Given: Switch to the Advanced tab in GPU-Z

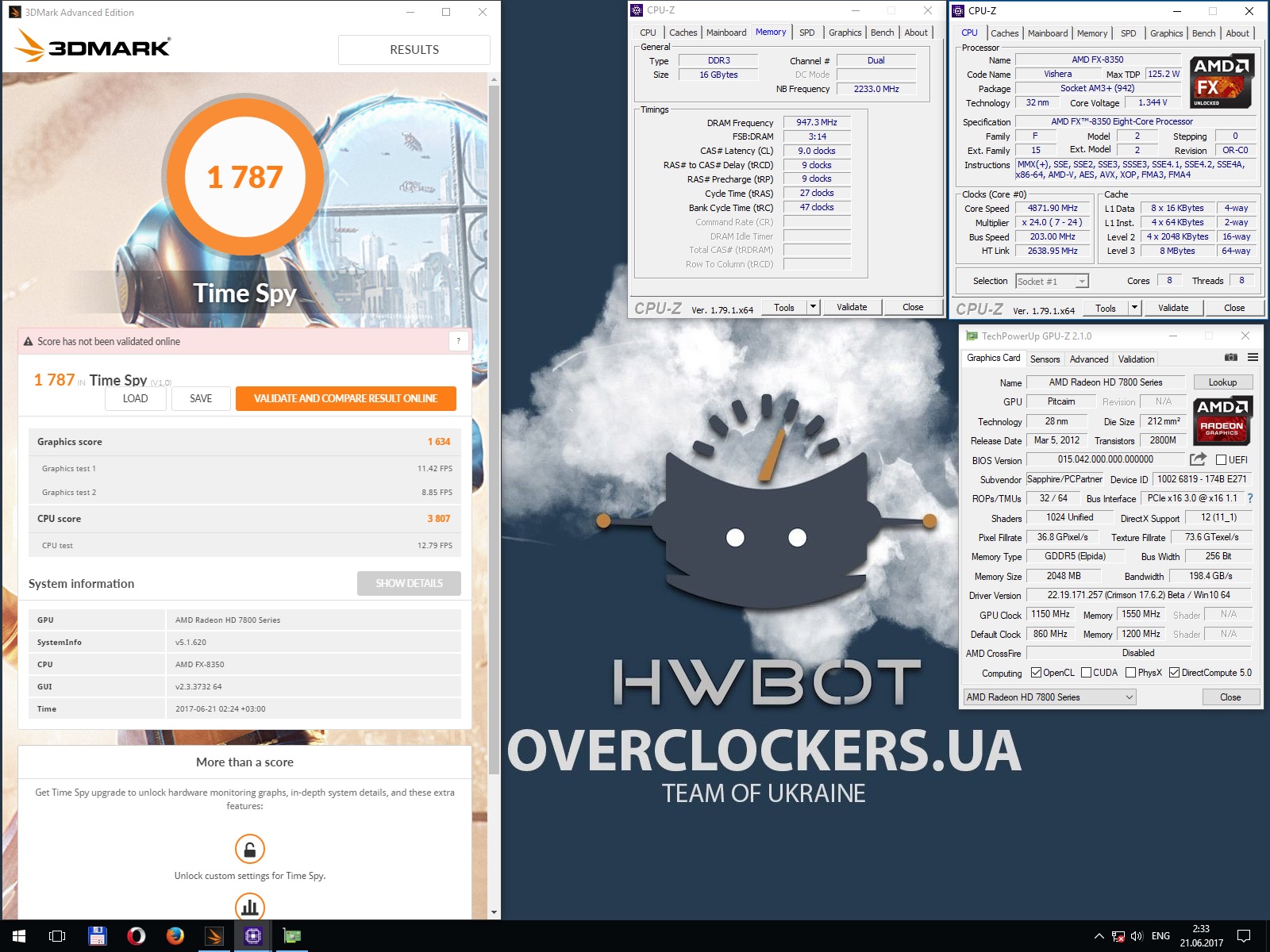Looking at the screenshot, I should click(1088, 359).
